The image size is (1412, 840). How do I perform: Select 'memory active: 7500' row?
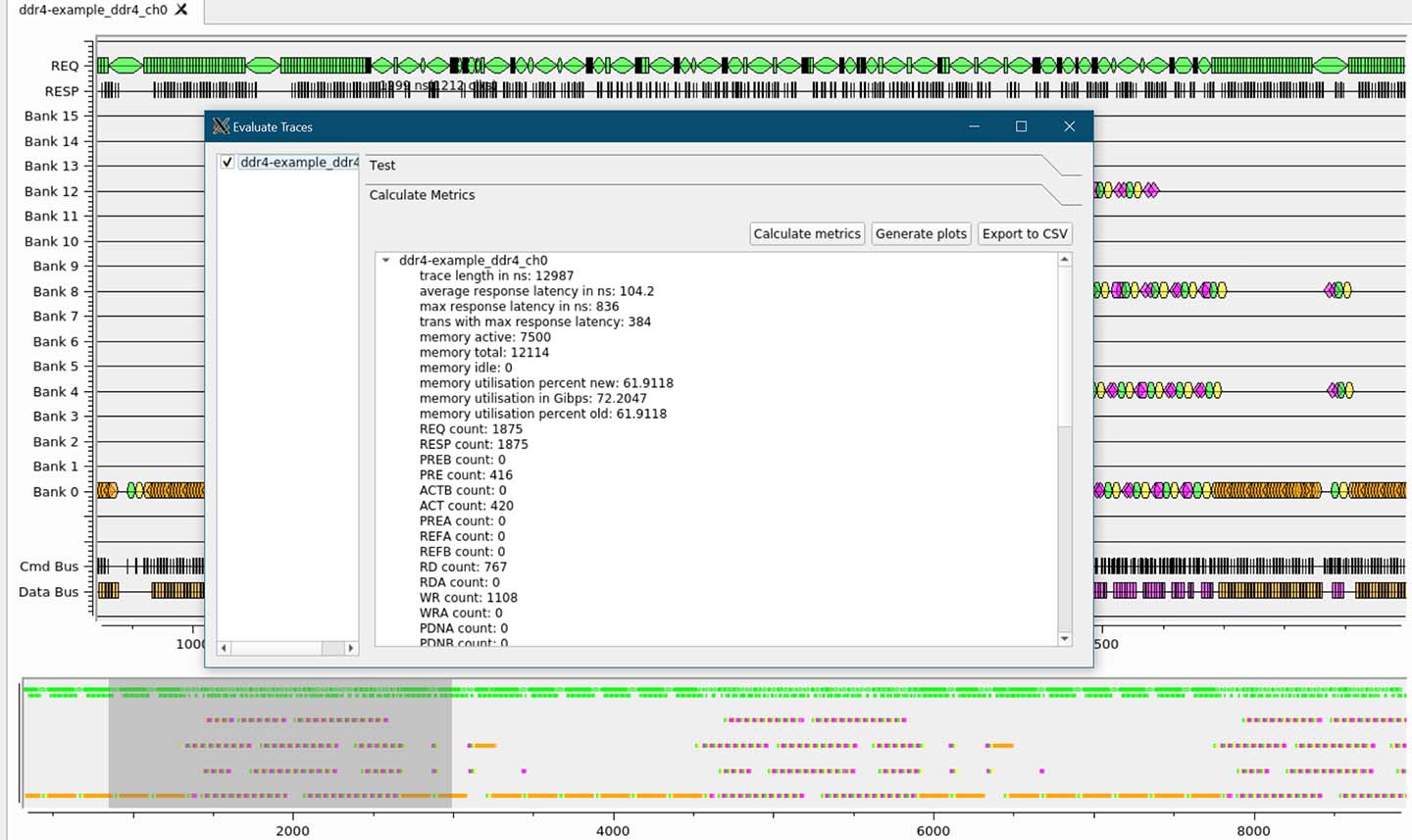tap(484, 337)
